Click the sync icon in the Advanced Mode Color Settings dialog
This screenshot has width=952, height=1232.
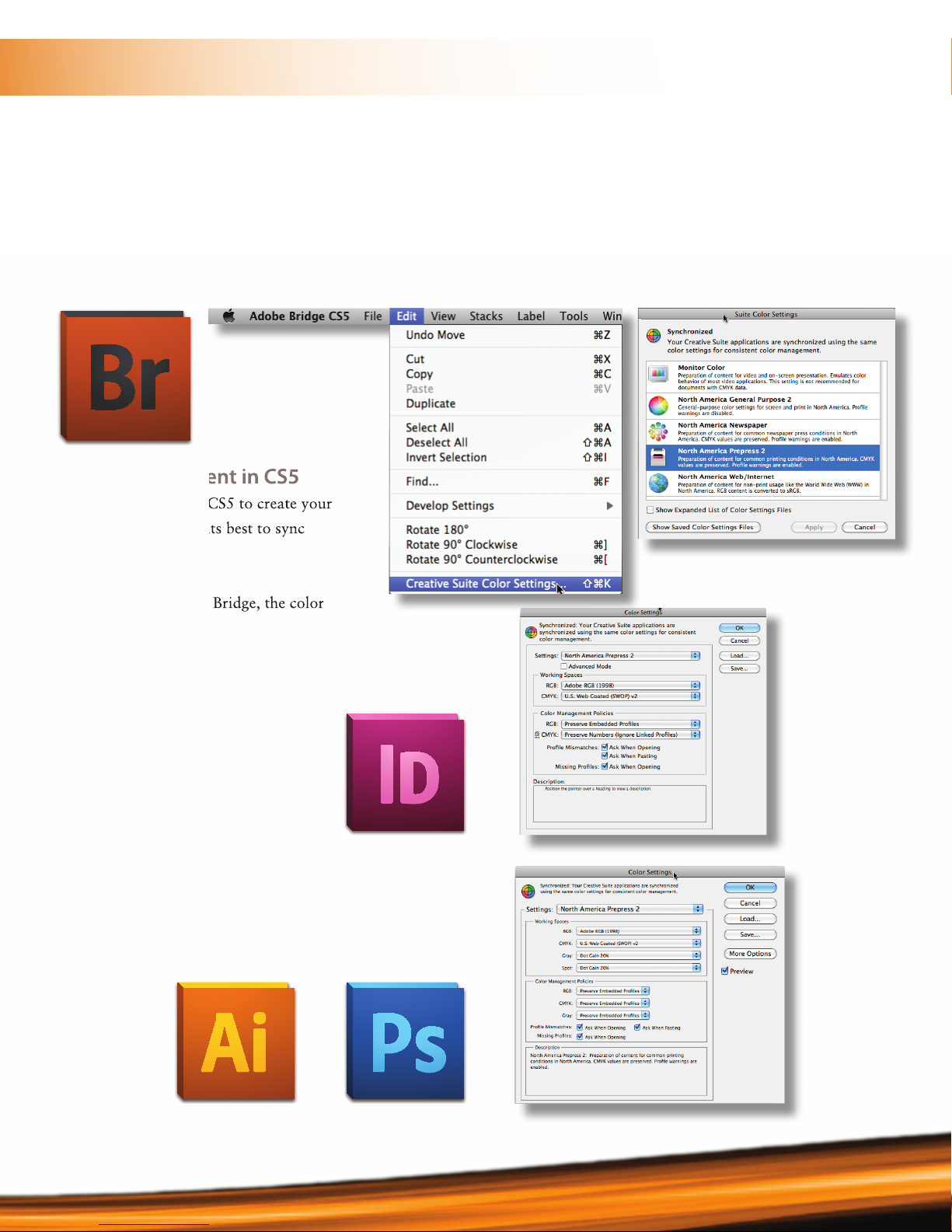tap(532, 632)
